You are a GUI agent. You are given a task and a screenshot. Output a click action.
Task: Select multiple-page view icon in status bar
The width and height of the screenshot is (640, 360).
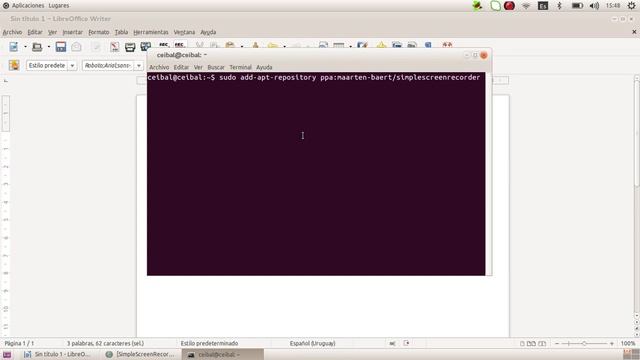coord(531,344)
